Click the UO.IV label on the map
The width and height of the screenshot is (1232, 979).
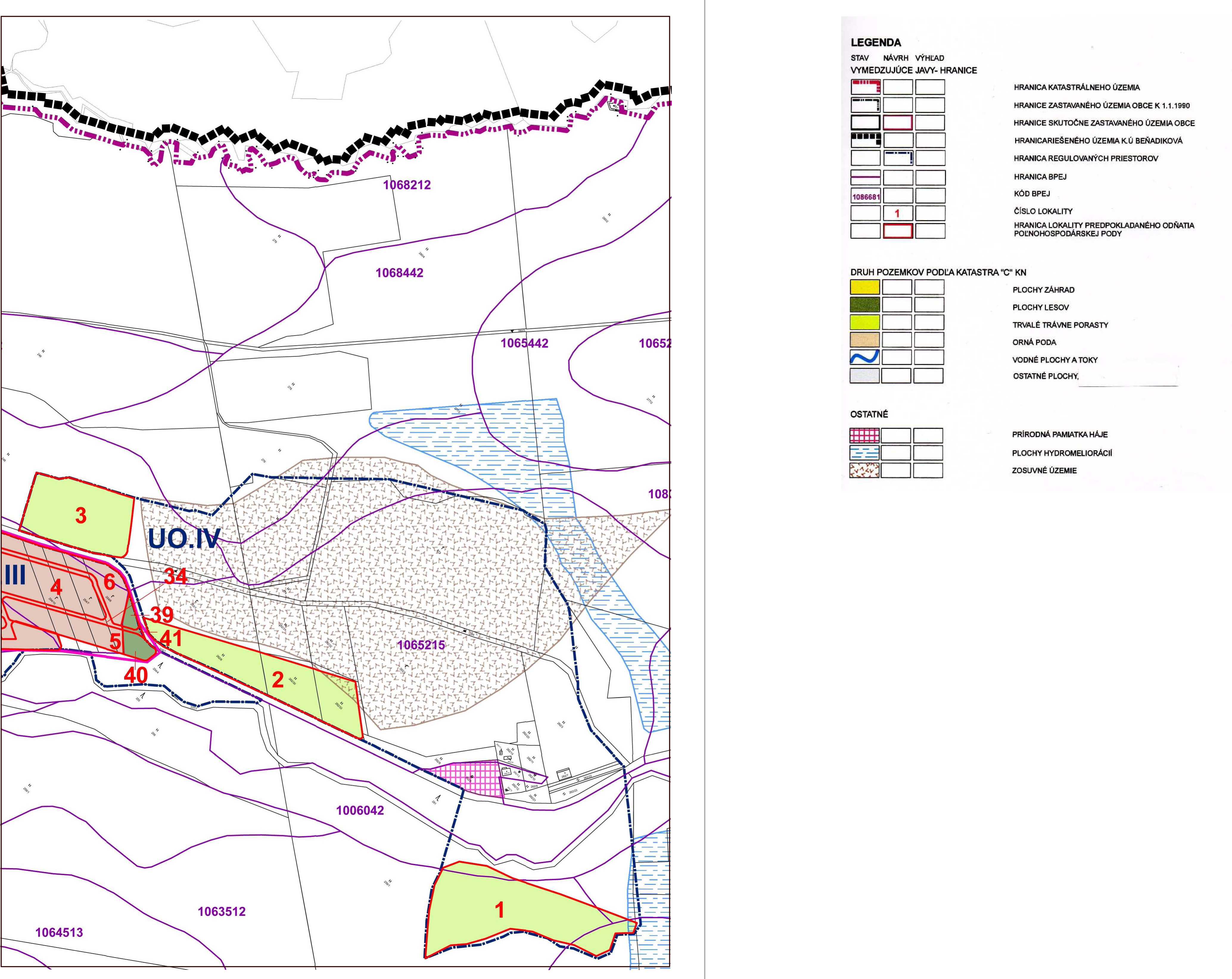click(184, 538)
